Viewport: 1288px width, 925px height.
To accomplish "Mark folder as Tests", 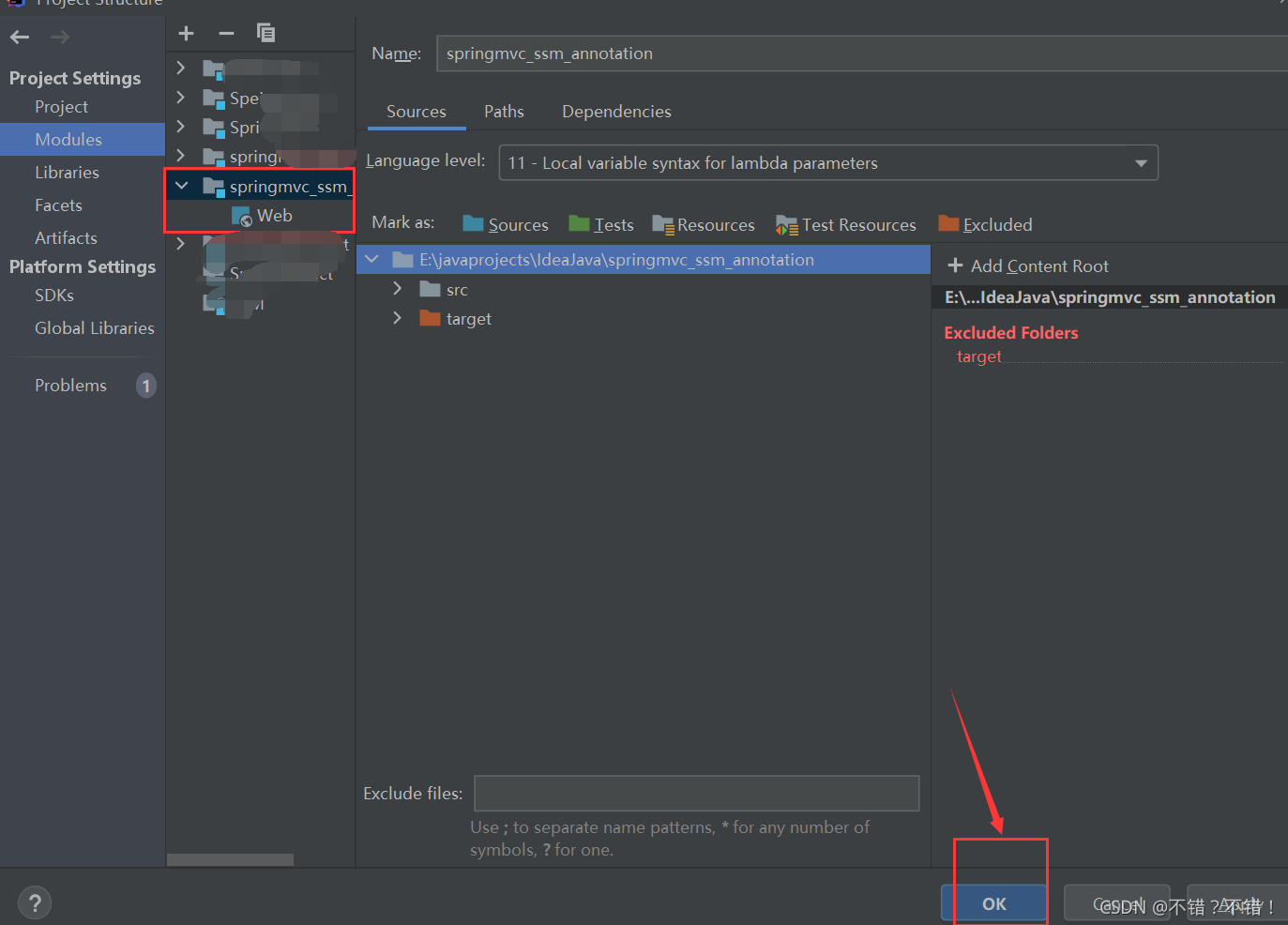I will click(601, 225).
